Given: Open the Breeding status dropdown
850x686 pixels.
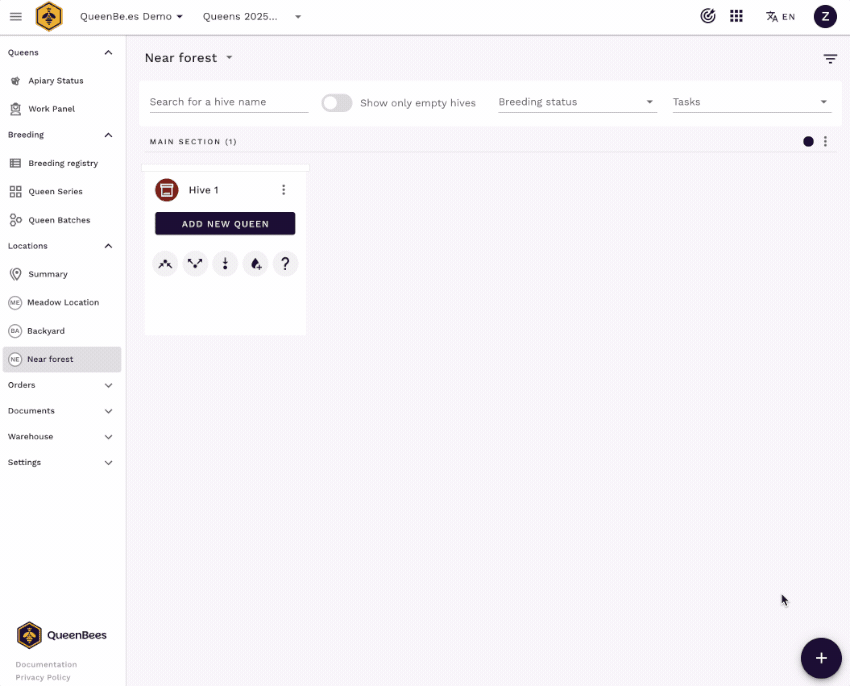Looking at the screenshot, I should [x=577, y=102].
